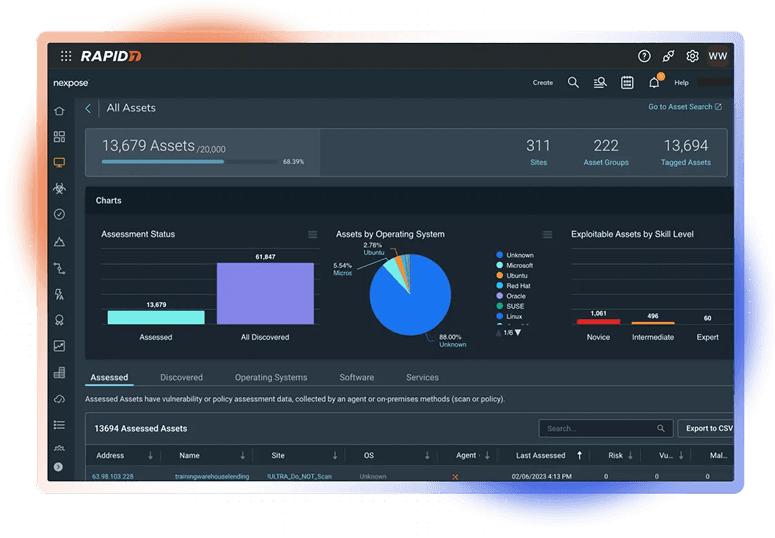Toggle the SUSE legend entry
The width and height of the screenshot is (775, 538).
(510, 306)
